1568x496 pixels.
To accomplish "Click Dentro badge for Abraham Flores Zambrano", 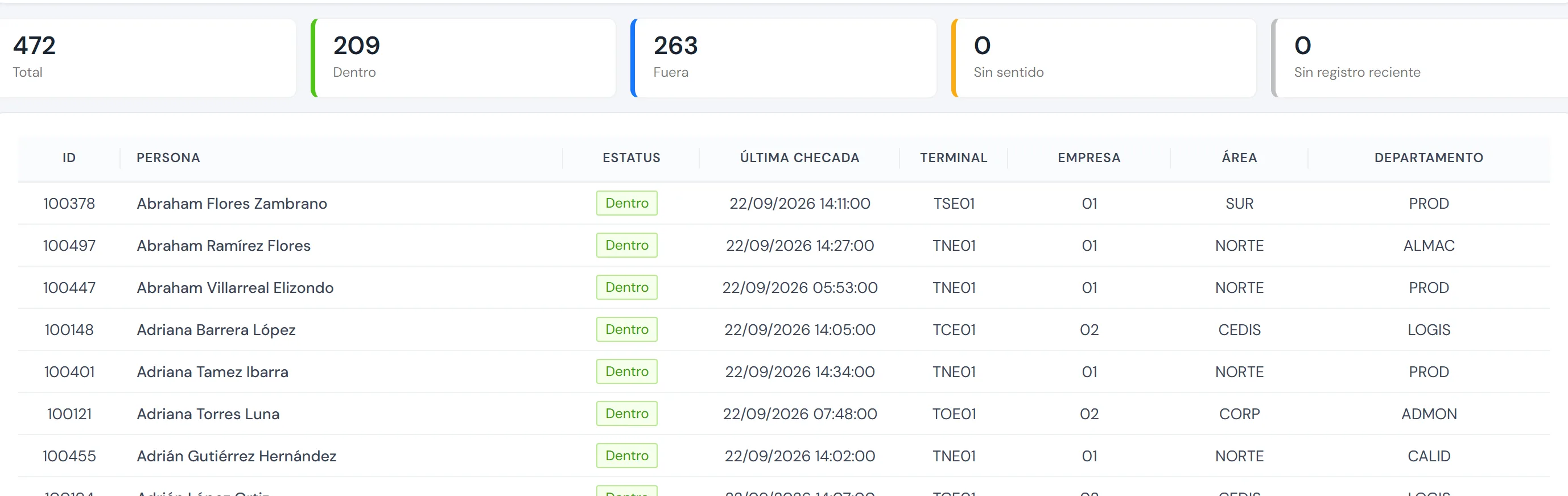I will click(627, 202).
